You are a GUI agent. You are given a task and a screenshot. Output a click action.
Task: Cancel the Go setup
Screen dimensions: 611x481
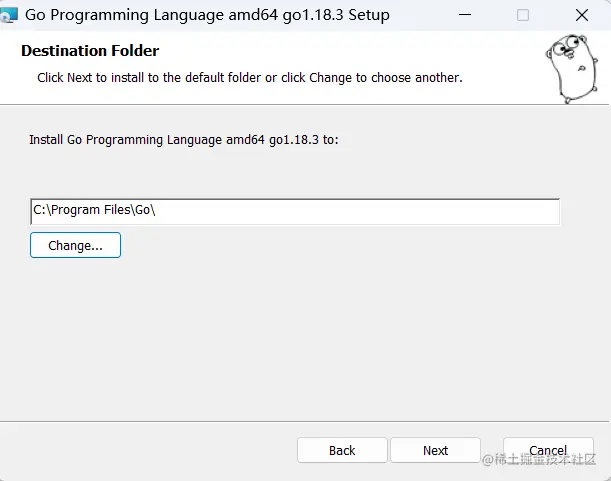pyautogui.click(x=548, y=450)
